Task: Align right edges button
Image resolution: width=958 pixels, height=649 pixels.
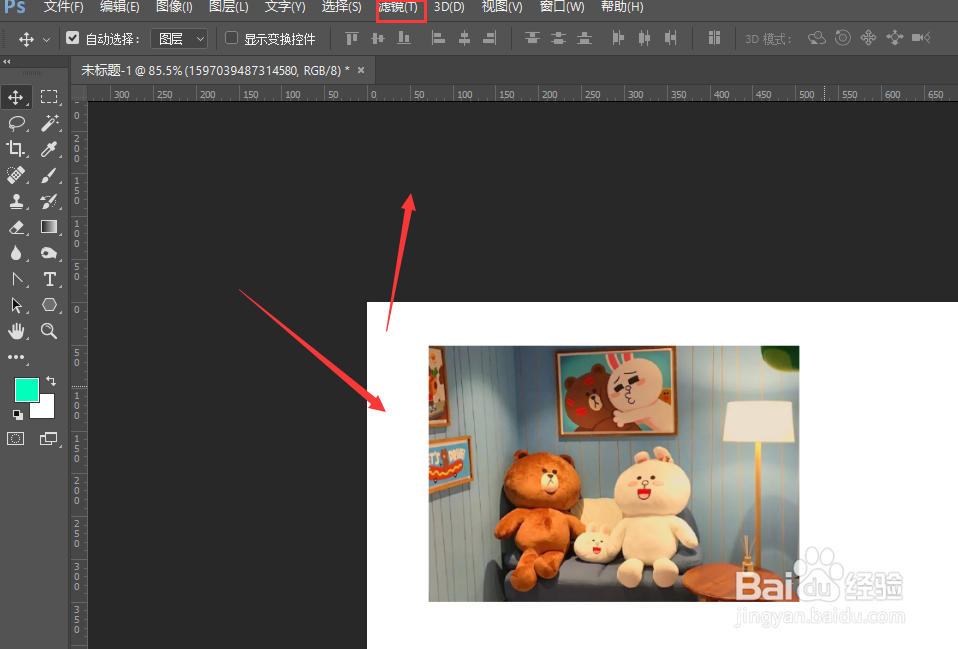Action: coord(489,38)
